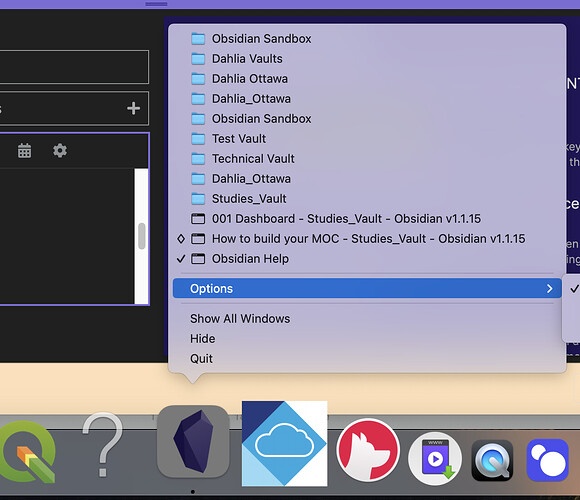Open QuickTime Player from the Dock
580x500 pixels.
(492, 460)
